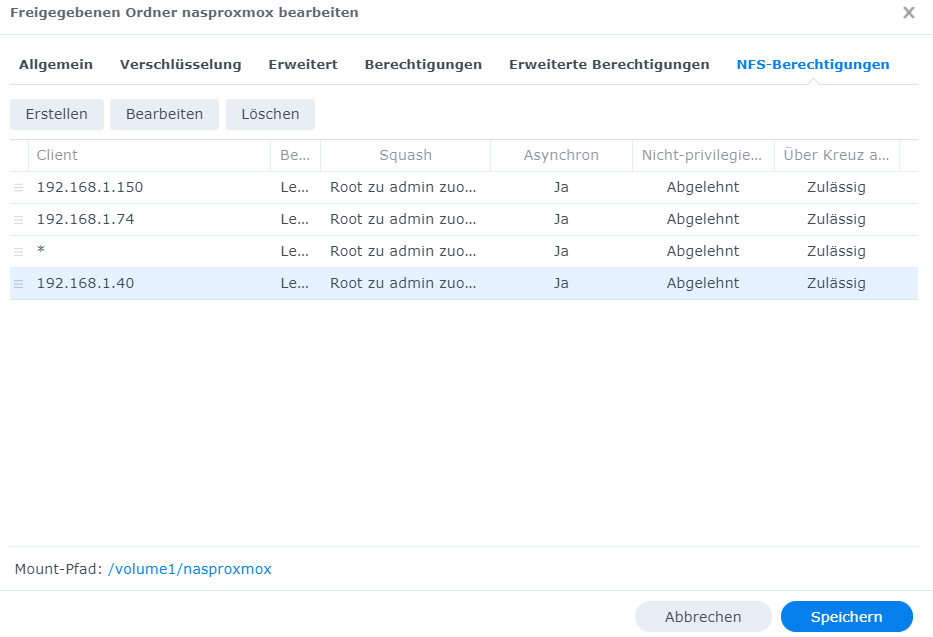The width and height of the screenshot is (933, 637).
Task: Click Squash value in the 192.168.1.74 row
Action: tap(403, 219)
